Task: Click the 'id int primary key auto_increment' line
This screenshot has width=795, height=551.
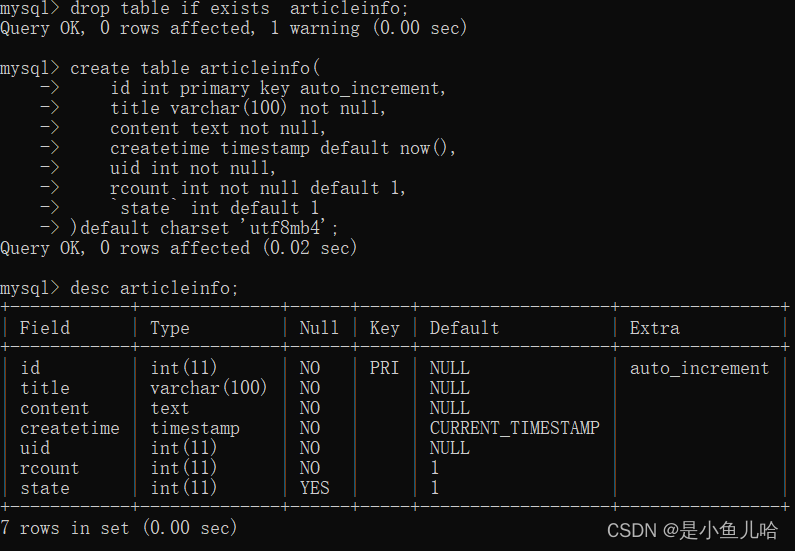Action: [x=278, y=88]
